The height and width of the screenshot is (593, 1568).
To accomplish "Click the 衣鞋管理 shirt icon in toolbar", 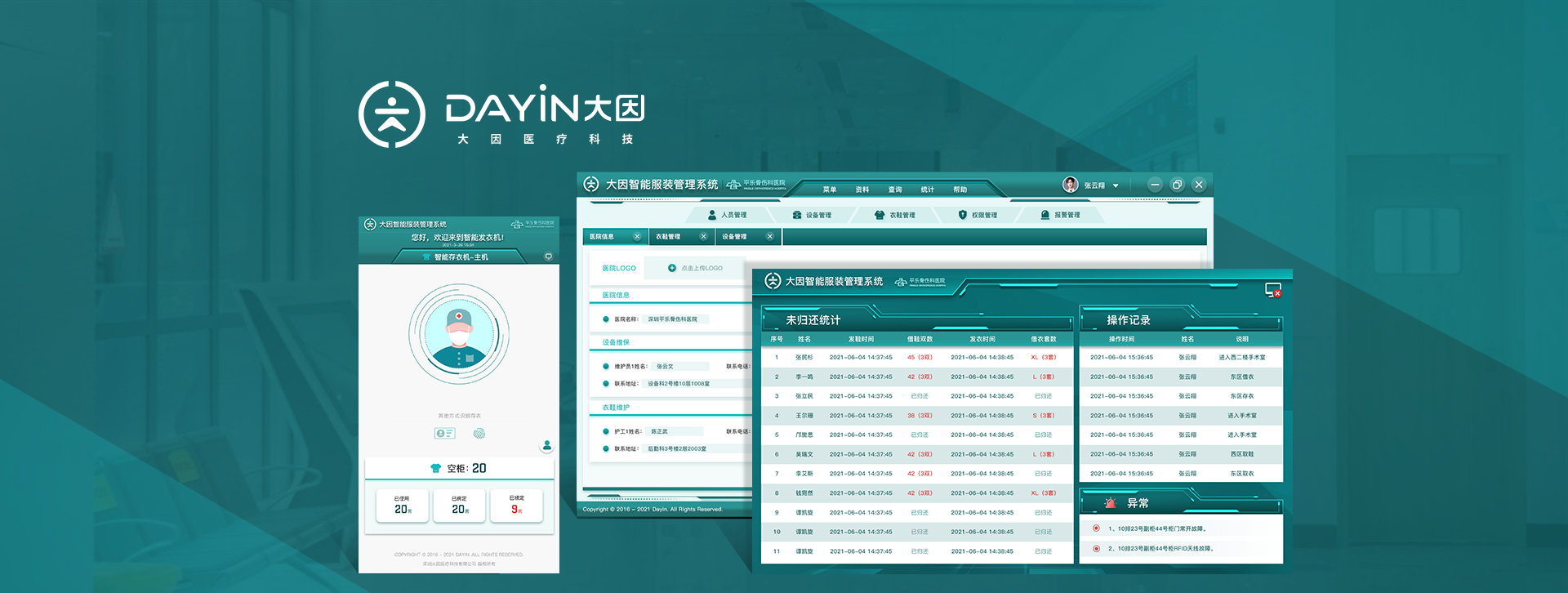I will [x=880, y=215].
